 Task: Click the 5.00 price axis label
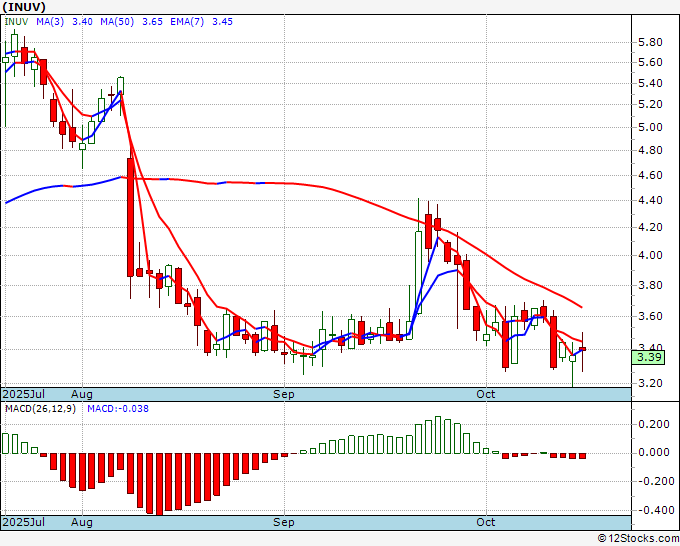(650, 128)
